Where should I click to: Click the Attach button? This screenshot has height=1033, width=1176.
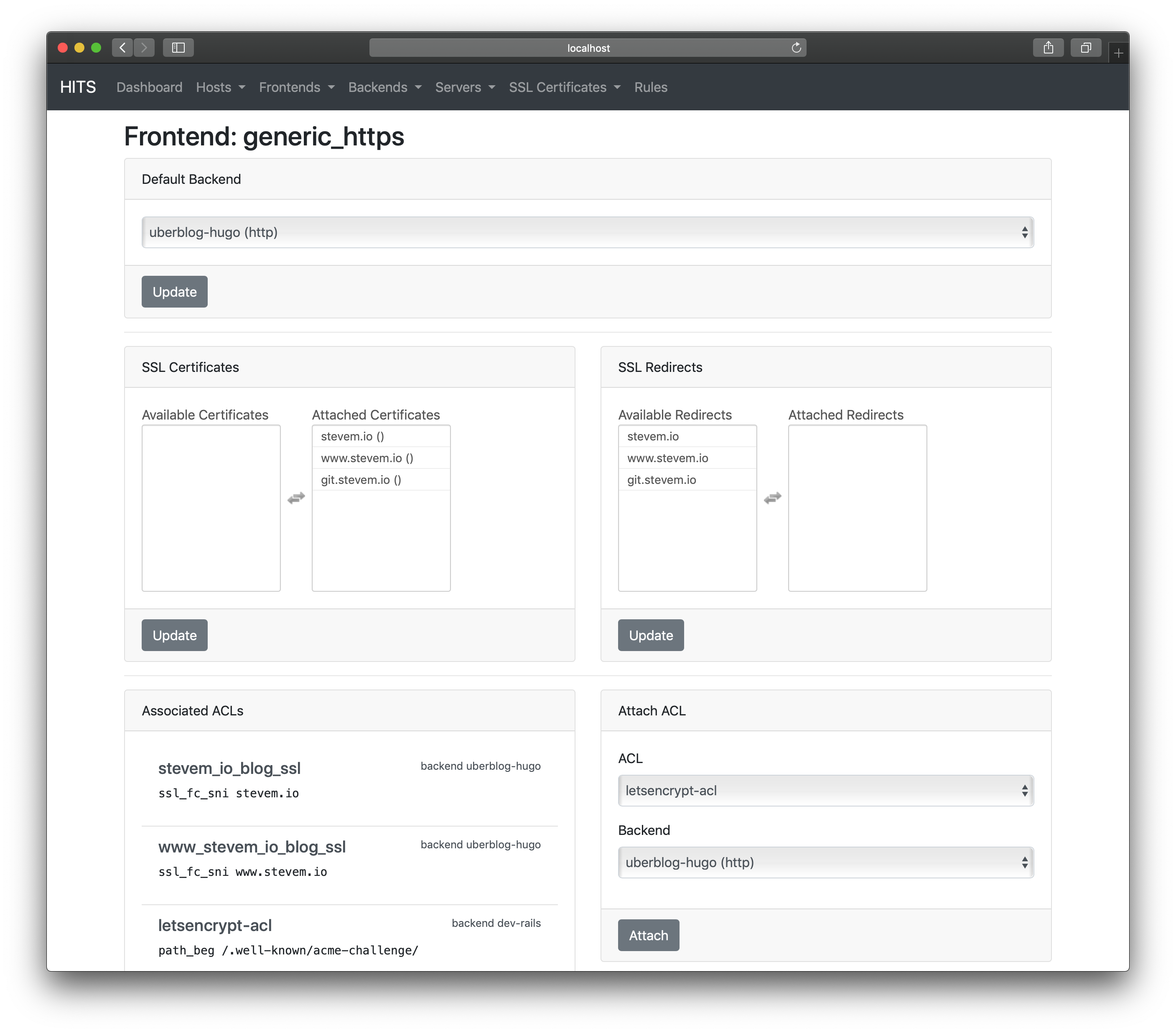click(648, 935)
